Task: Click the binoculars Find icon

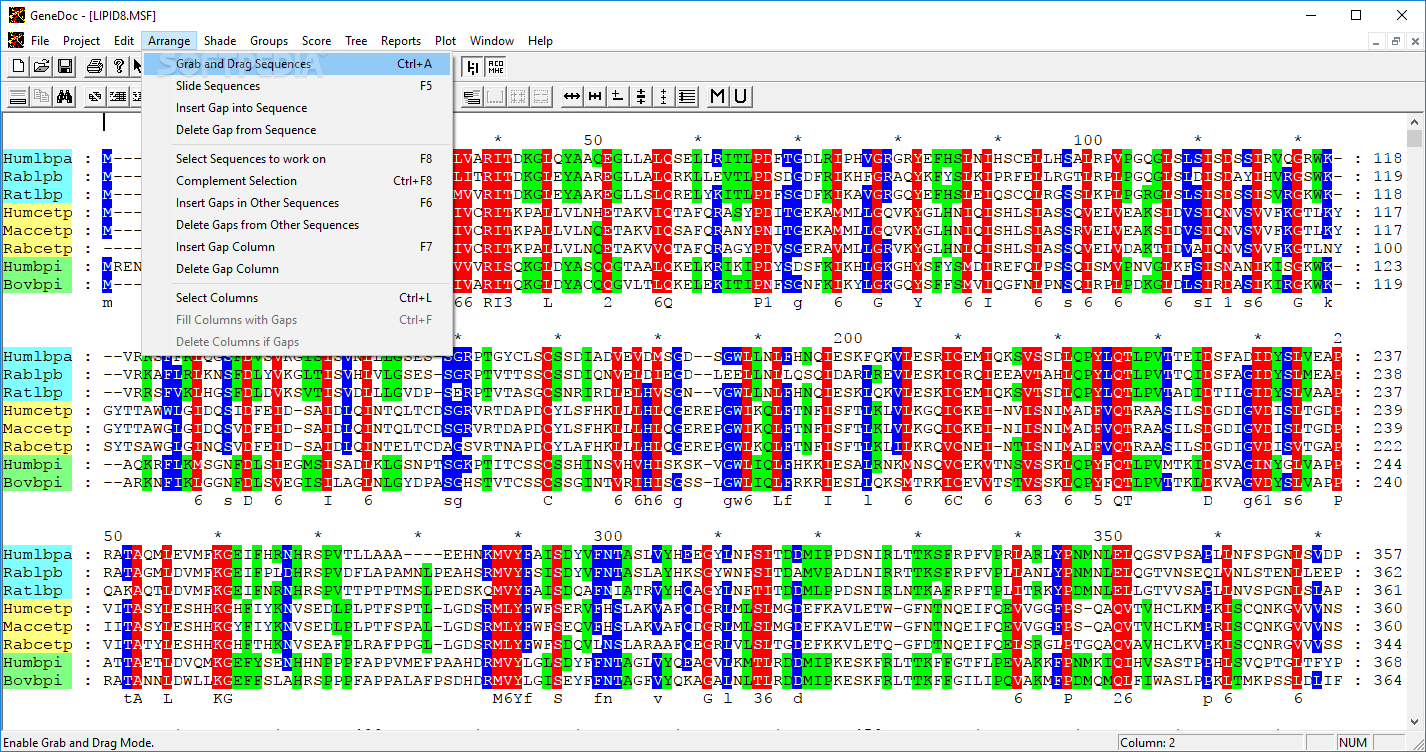Action: pyautogui.click(x=64, y=96)
